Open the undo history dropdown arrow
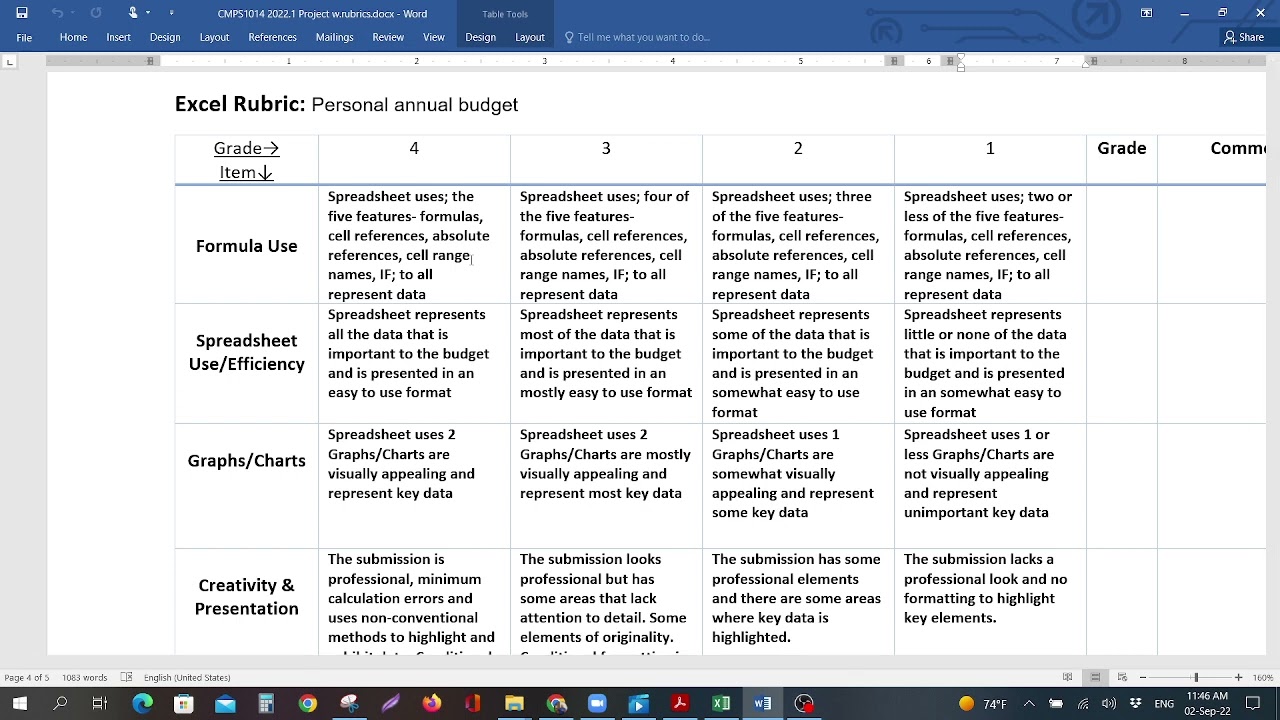This screenshot has height=720, width=1280. [73, 13]
